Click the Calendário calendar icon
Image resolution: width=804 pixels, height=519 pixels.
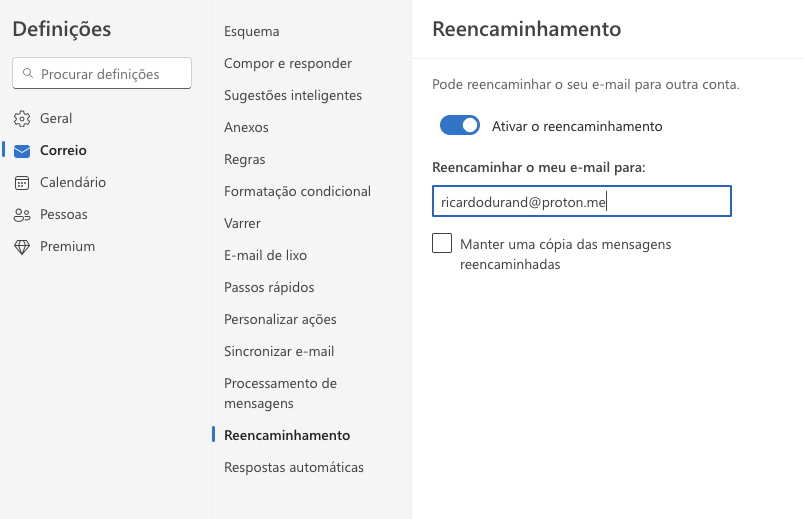(22, 183)
